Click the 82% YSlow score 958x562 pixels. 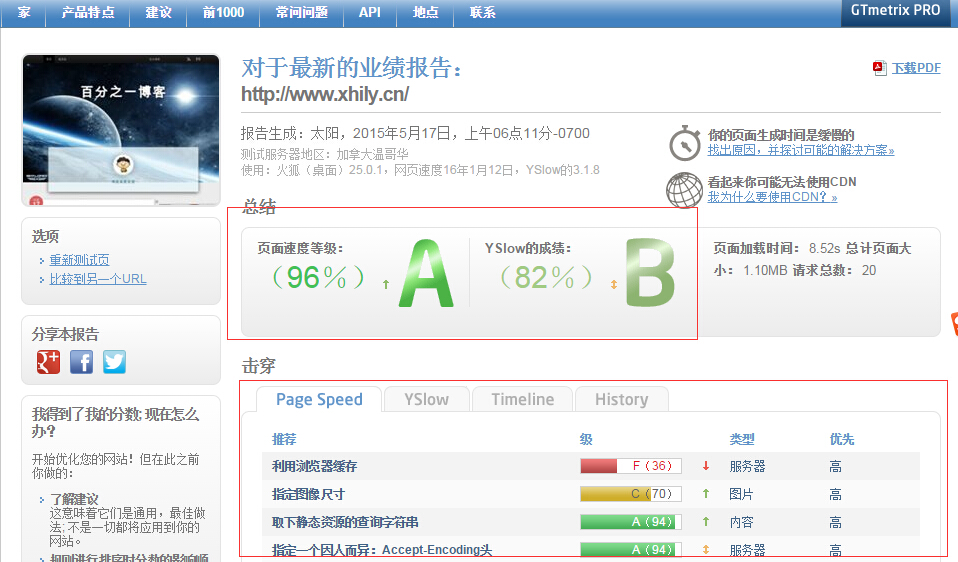546,277
